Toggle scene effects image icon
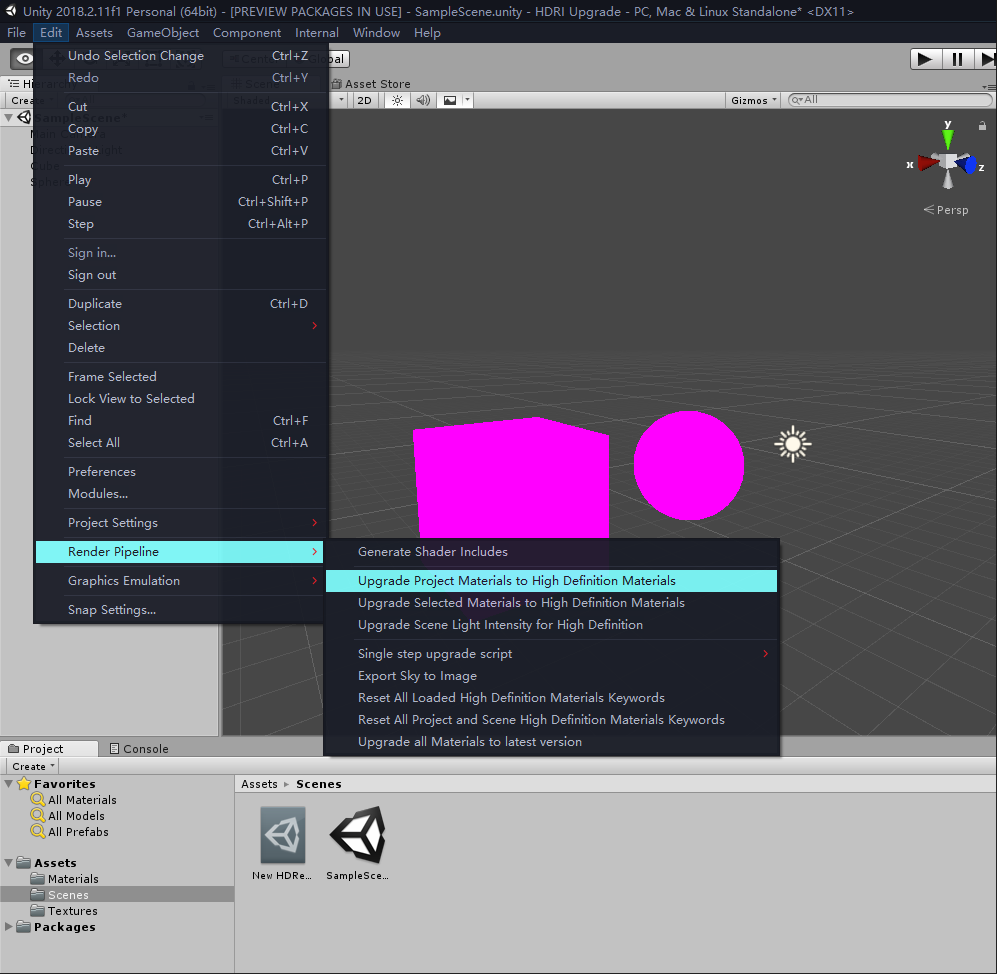 pos(450,100)
